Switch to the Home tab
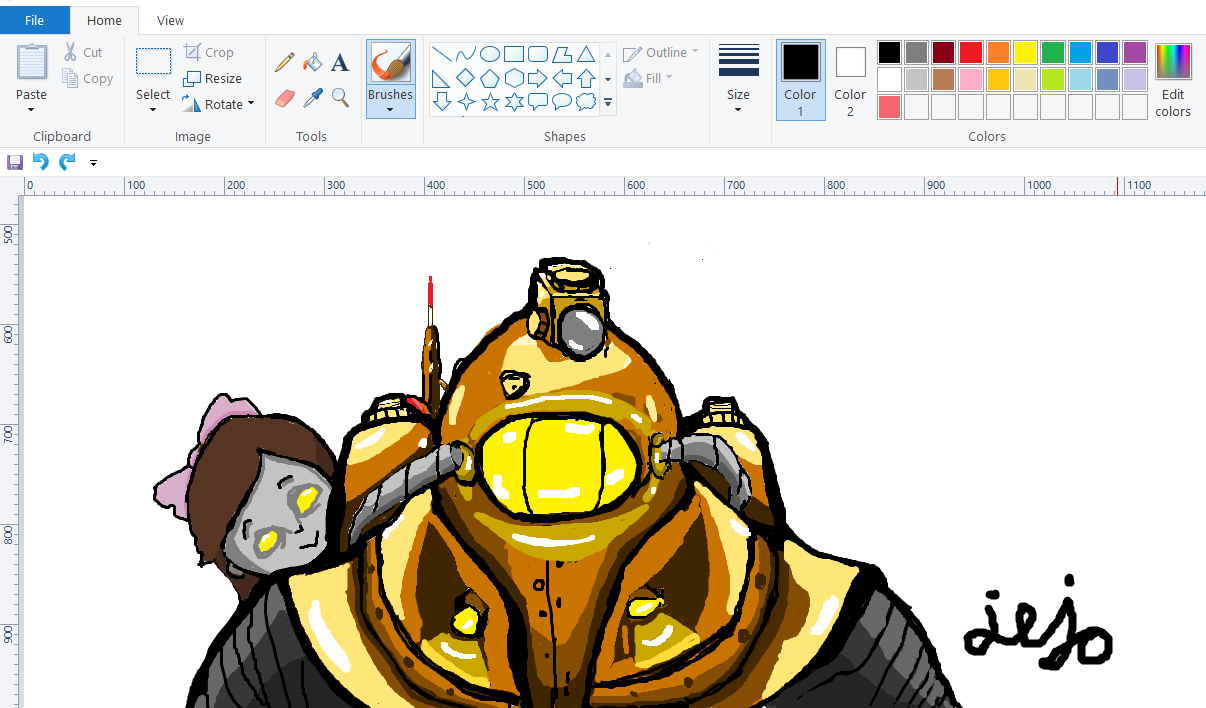 104,20
